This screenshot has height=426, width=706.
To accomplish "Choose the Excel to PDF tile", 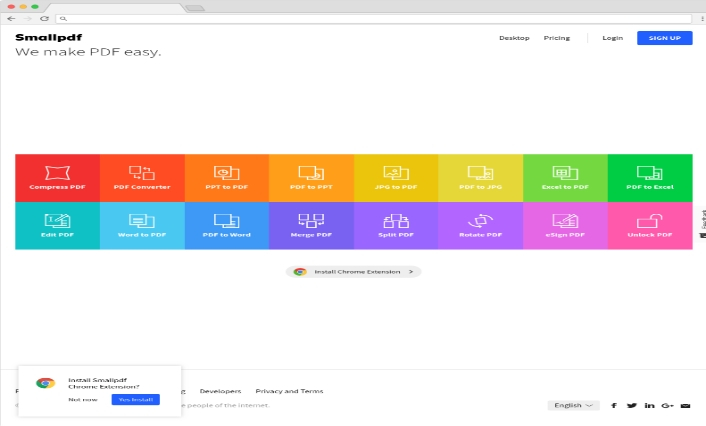I will [x=565, y=178].
